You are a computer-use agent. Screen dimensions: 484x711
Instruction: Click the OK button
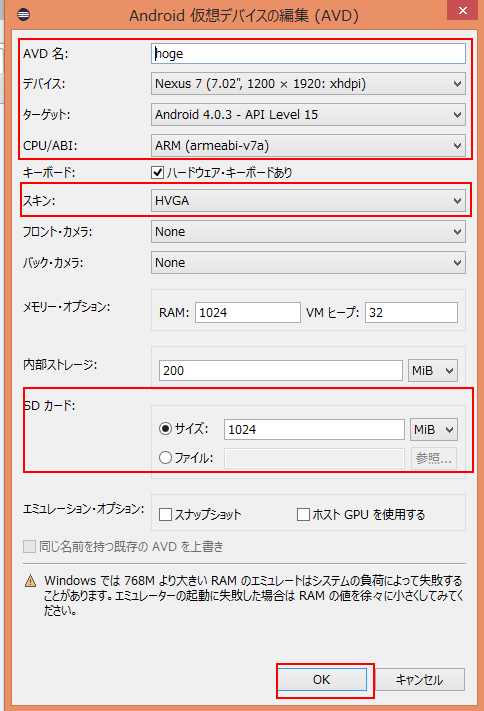(322, 679)
